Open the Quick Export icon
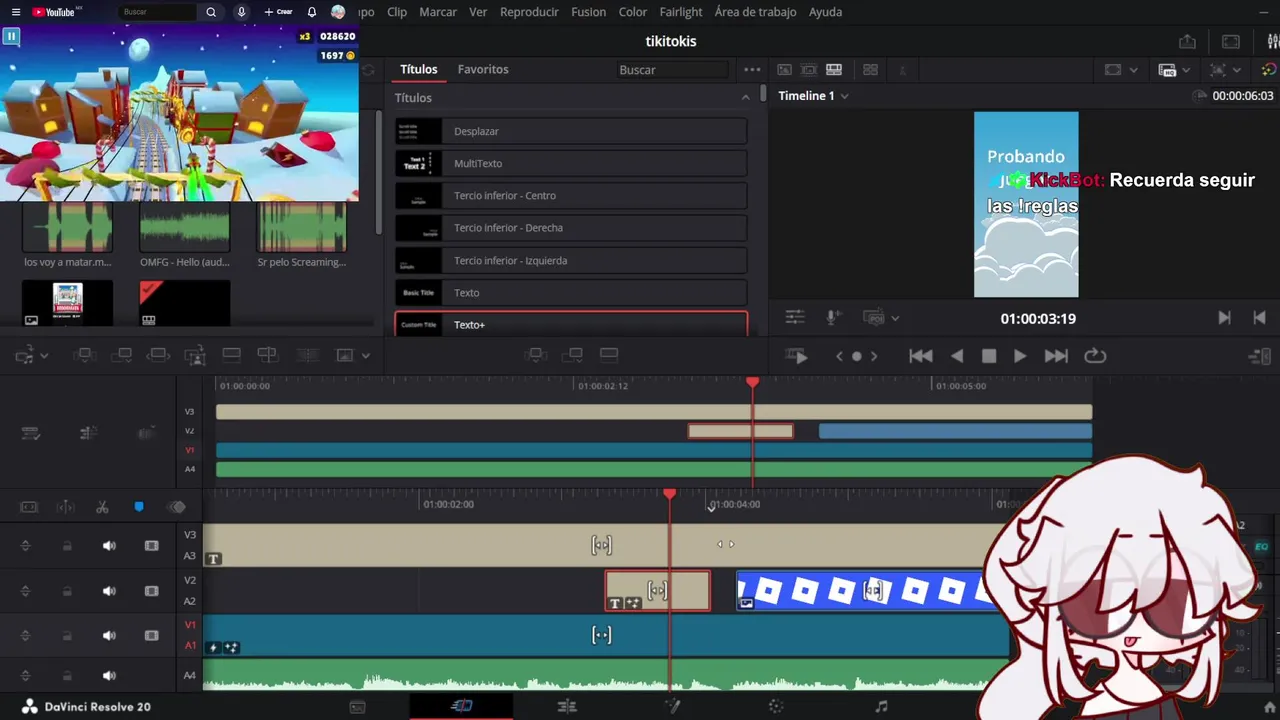This screenshot has width=1280, height=720. click(1187, 41)
